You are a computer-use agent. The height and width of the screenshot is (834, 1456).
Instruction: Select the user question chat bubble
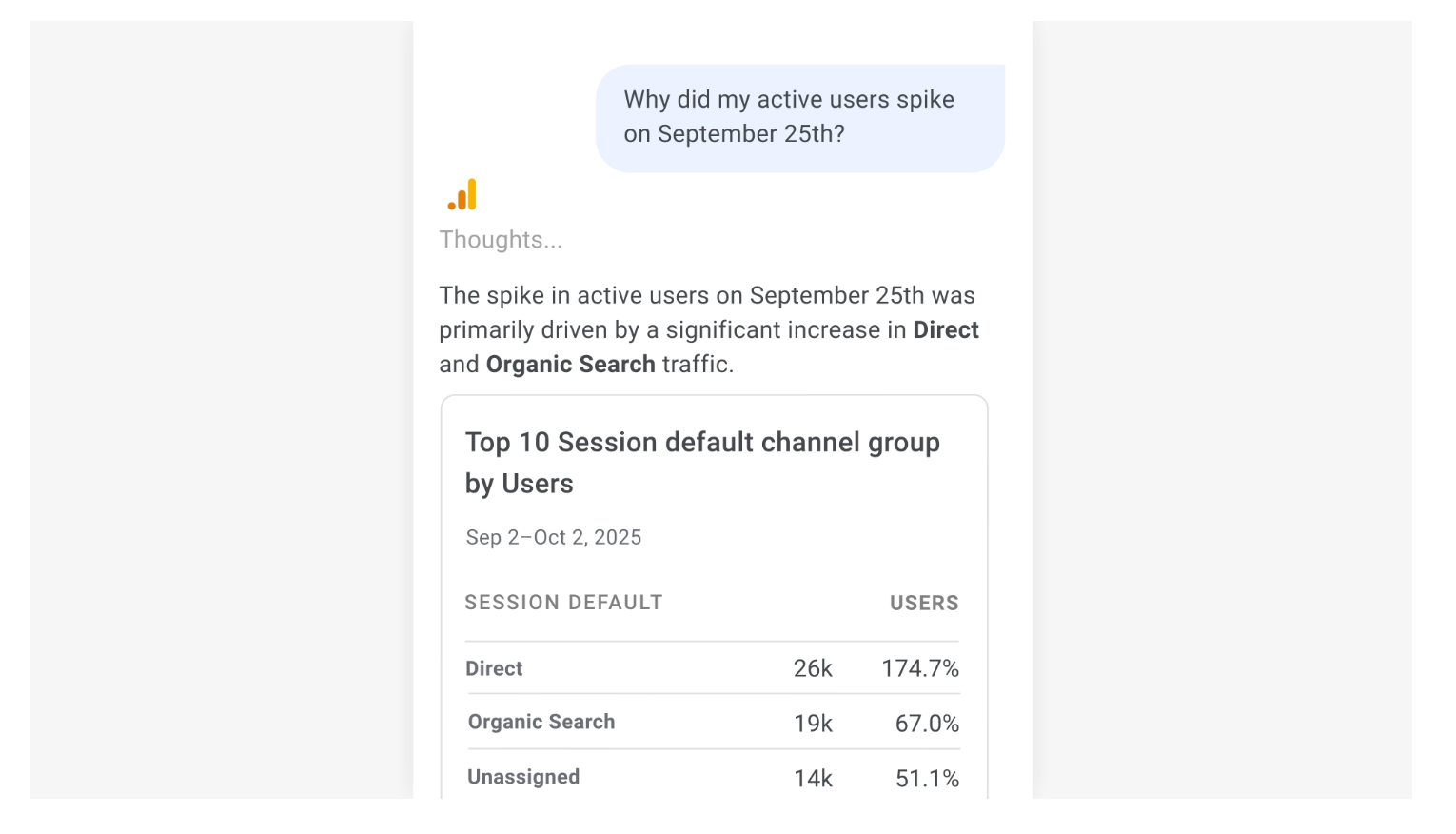point(799,118)
